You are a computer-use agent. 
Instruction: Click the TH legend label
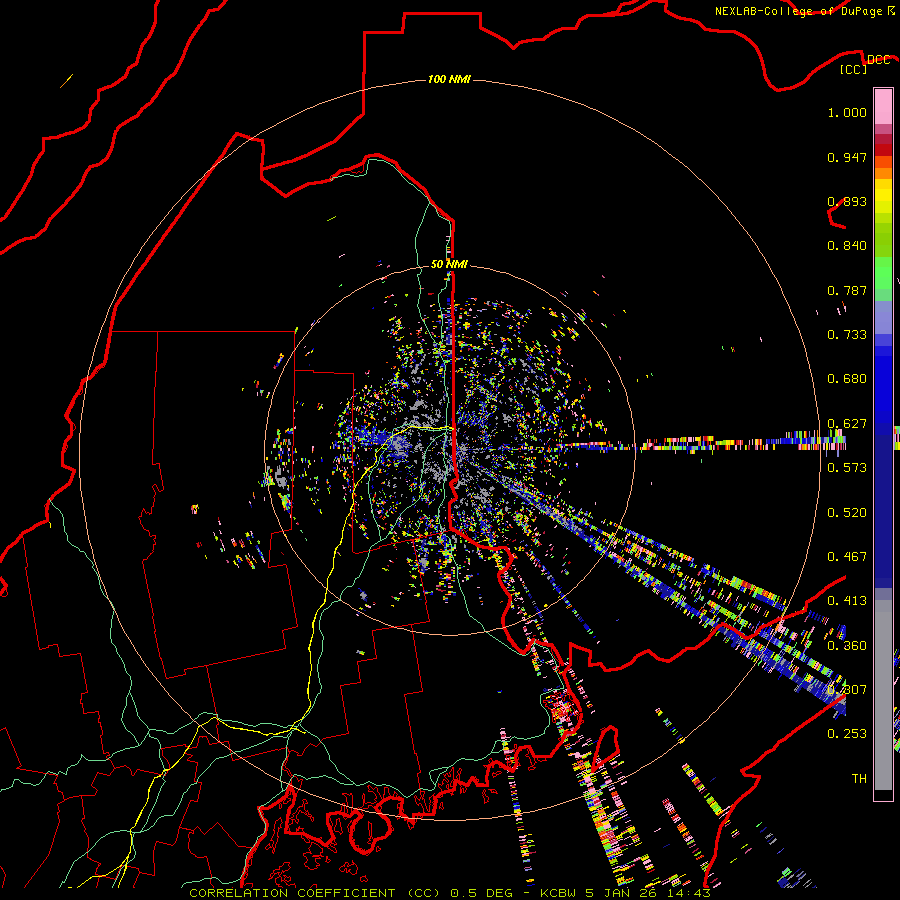point(859,779)
